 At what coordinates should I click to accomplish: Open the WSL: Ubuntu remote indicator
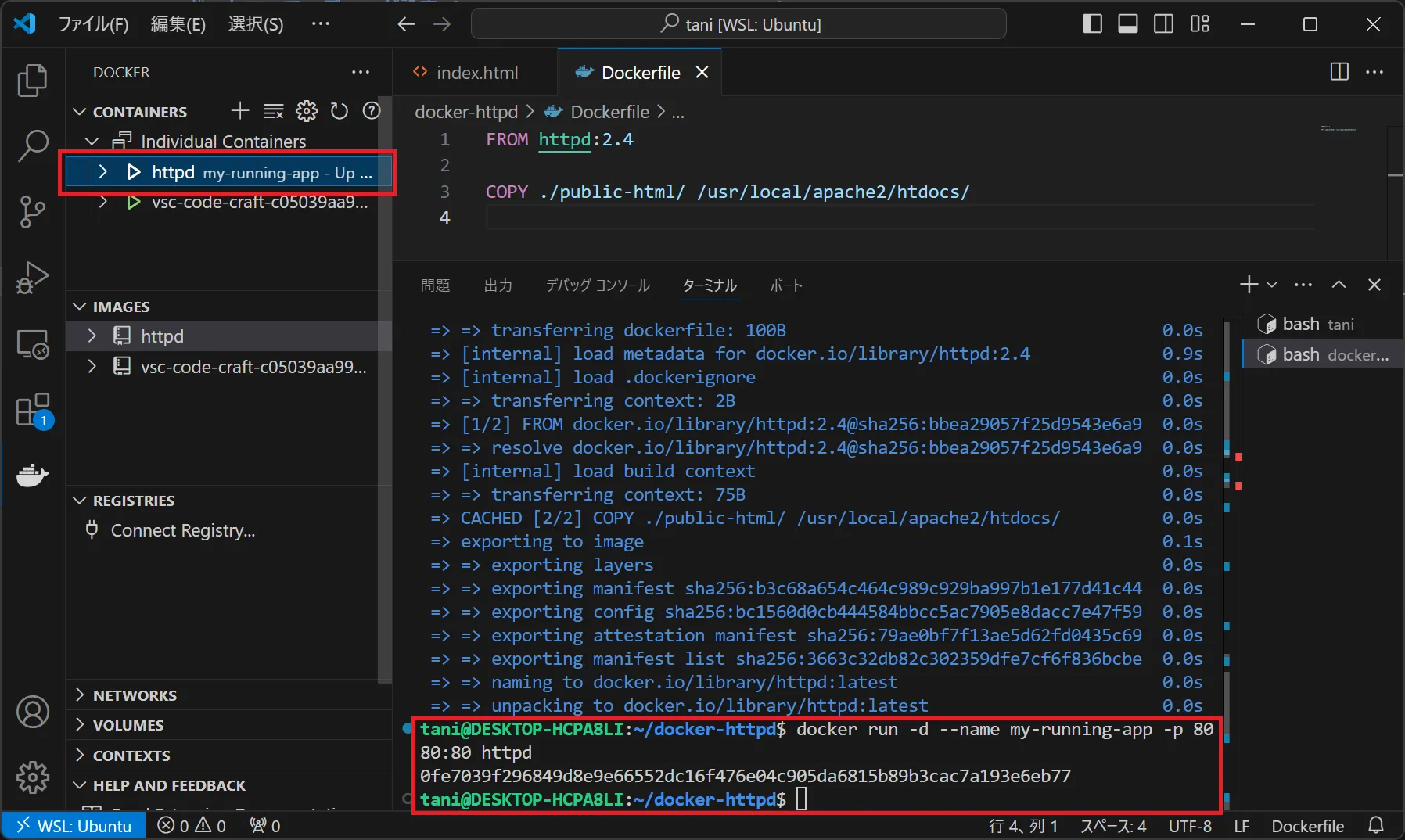pyautogui.click(x=73, y=825)
